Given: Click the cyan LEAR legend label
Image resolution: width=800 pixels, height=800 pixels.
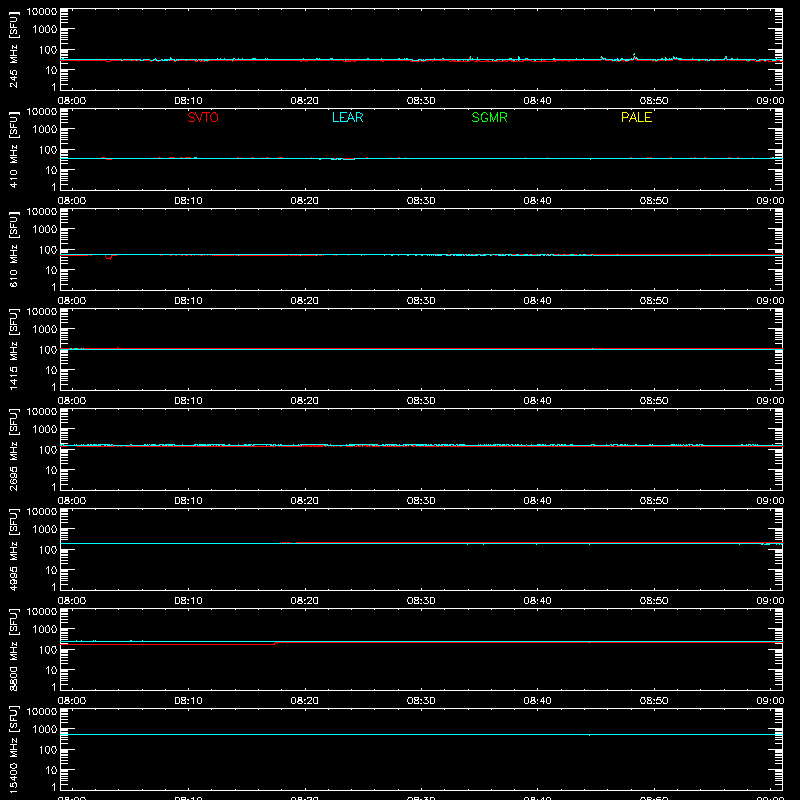Looking at the screenshot, I should pyautogui.click(x=347, y=117).
